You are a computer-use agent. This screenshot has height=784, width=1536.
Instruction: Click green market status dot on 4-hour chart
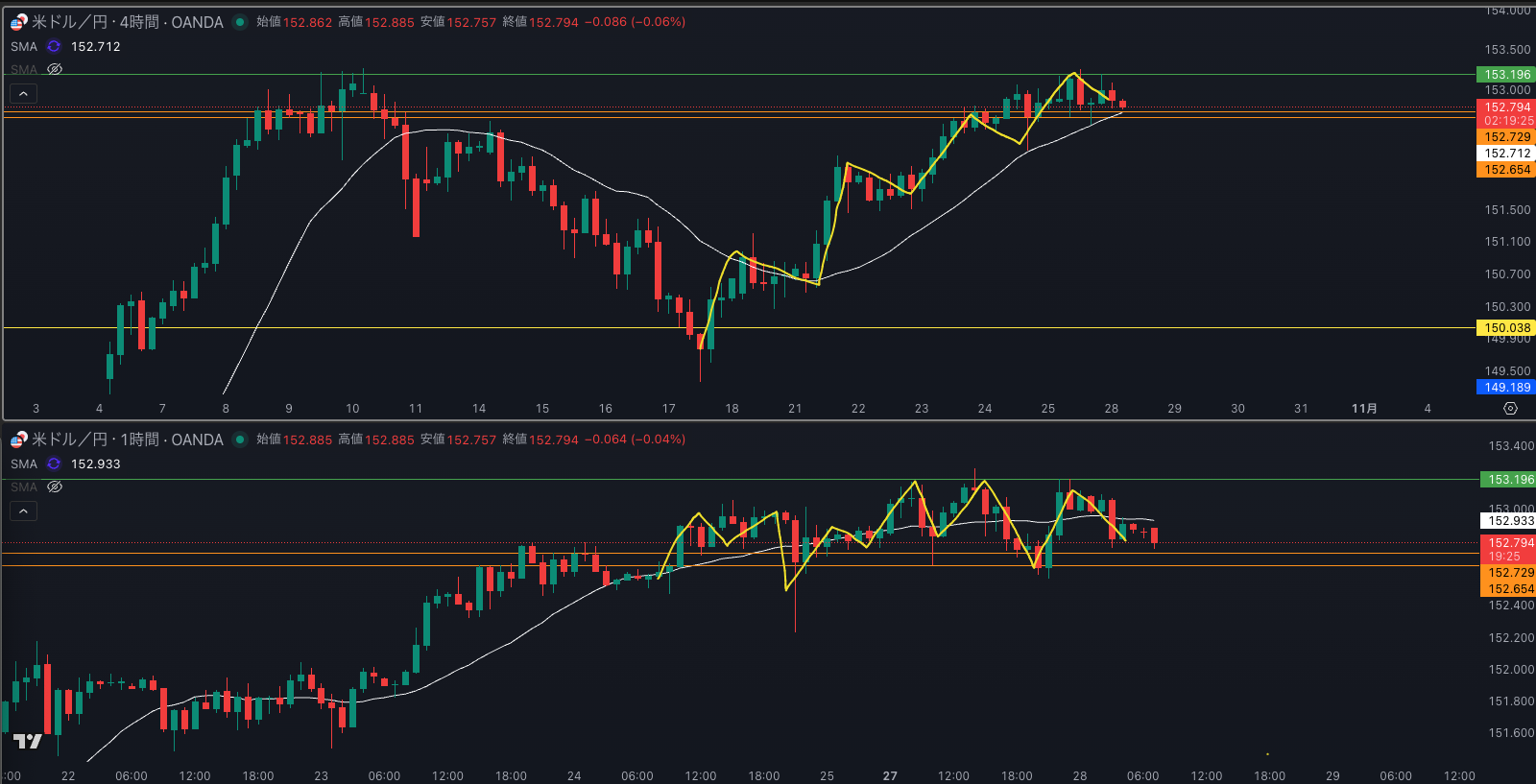pos(240,22)
